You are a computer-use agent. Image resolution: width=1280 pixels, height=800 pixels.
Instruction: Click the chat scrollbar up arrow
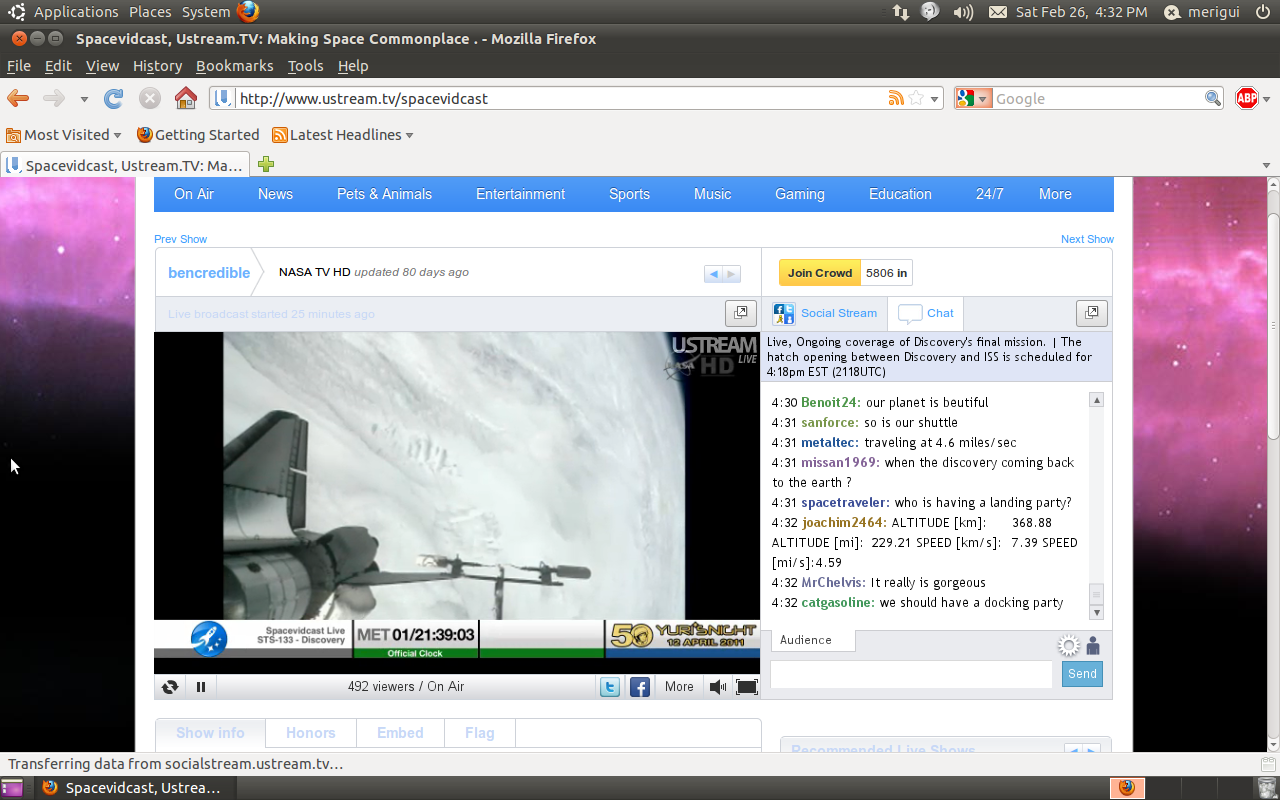1096,400
